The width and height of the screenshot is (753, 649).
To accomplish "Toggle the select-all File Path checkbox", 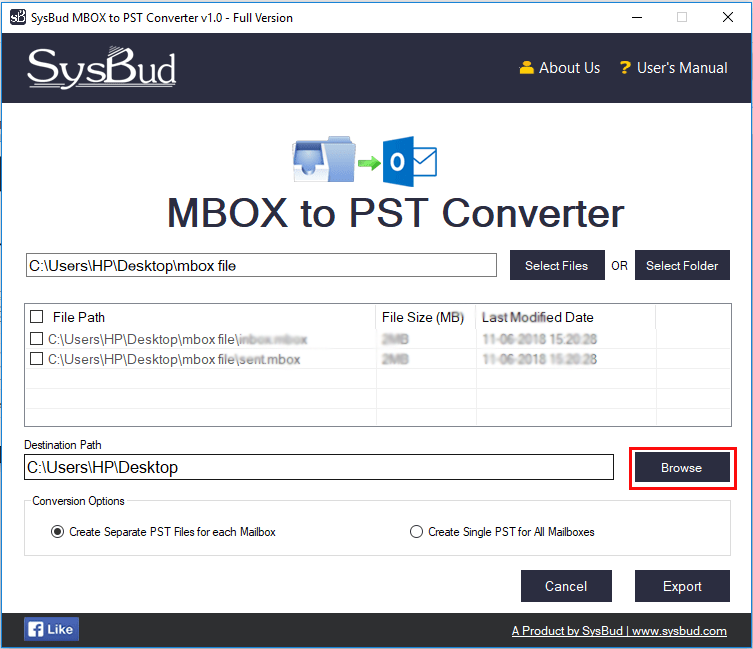I will coord(36,317).
